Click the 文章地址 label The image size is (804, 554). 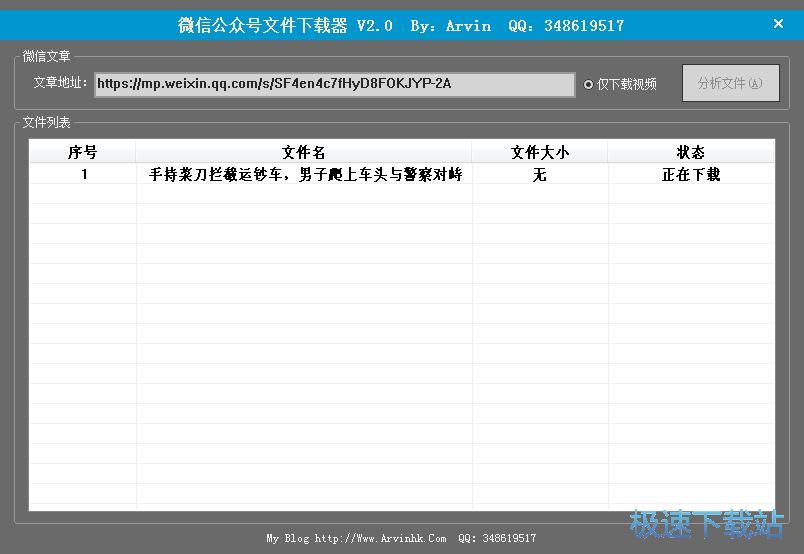point(61,83)
